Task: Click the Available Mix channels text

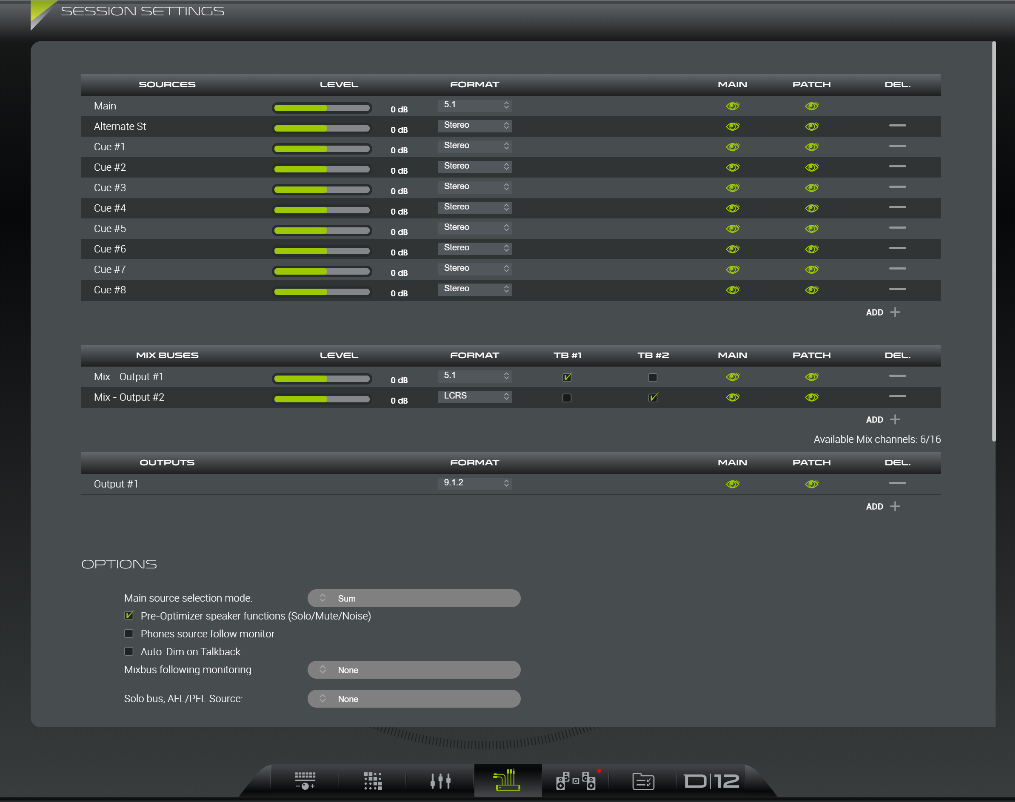Action: [x=877, y=440]
